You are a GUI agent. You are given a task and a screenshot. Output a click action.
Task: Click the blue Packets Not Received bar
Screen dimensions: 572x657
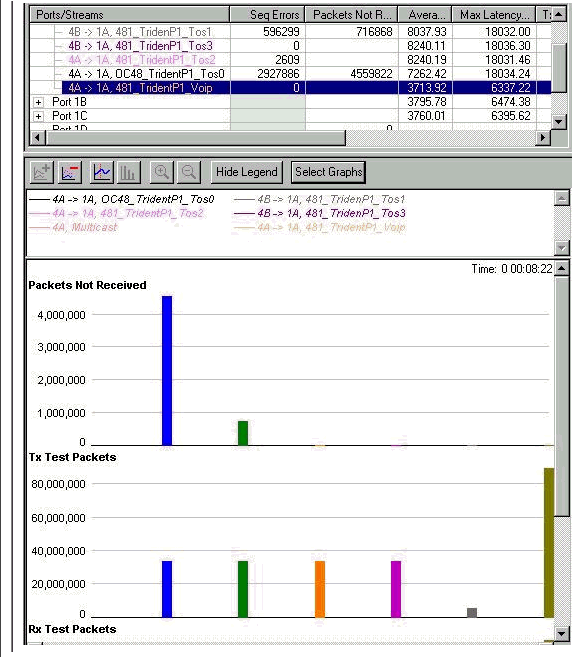pos(167,370)
